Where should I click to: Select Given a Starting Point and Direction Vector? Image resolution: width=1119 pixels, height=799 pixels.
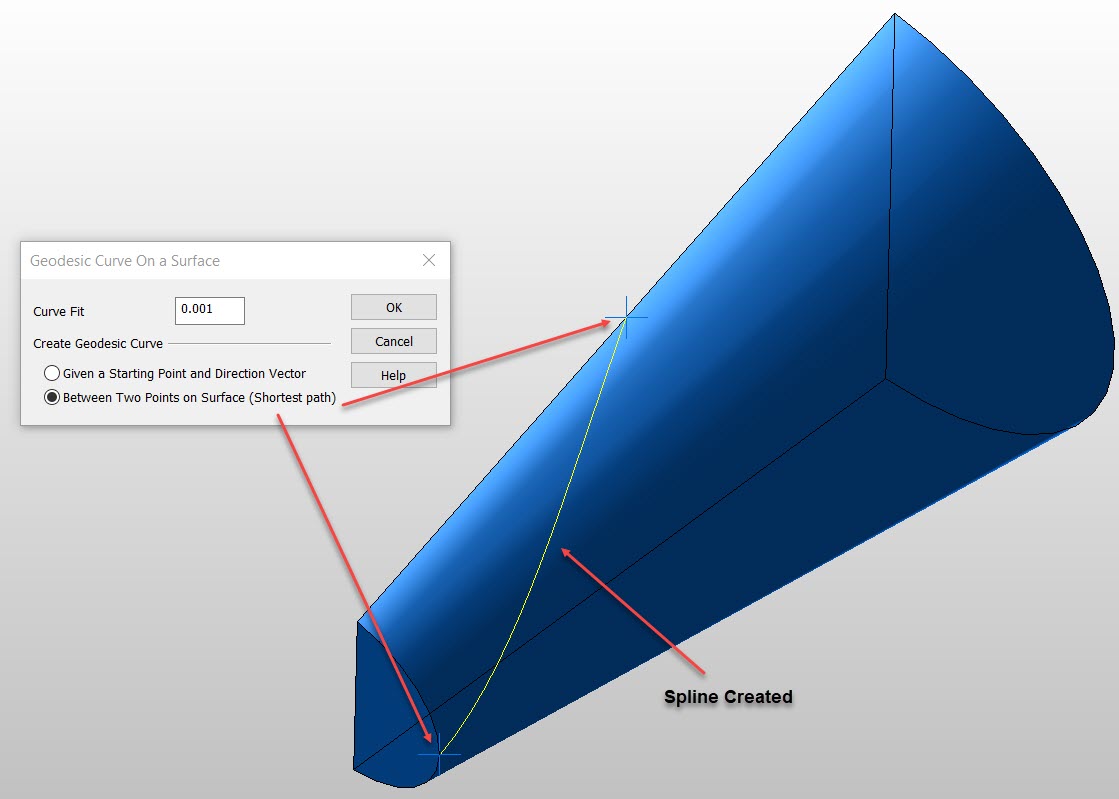(52, 373)
